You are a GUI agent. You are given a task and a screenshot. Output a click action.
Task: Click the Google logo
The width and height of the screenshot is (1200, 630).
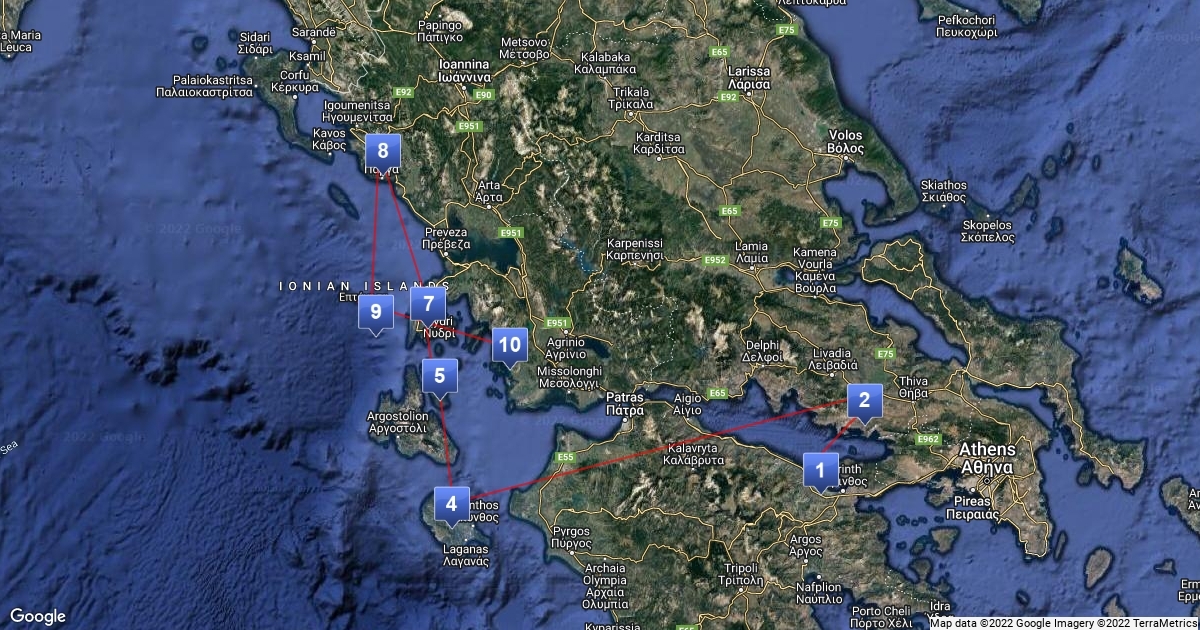click(x=38, y=616)
